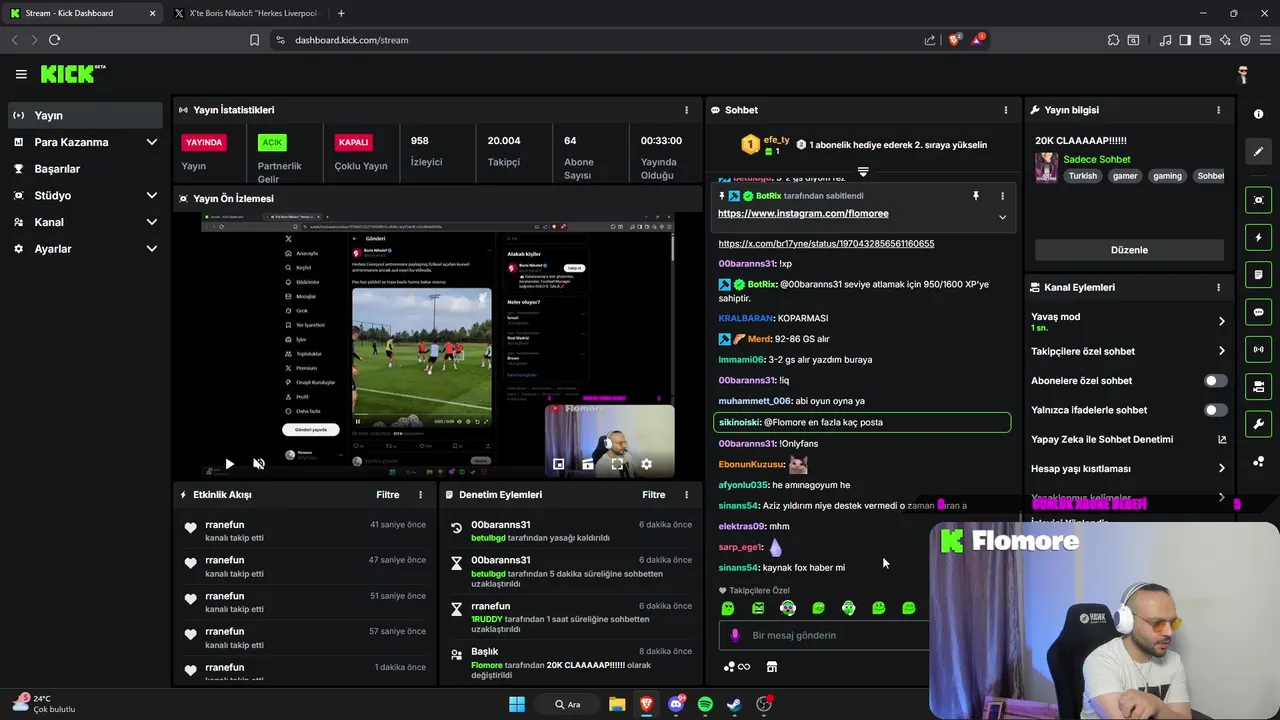Open Takipçilere özel sohbet options

(x=1221, y=351)
